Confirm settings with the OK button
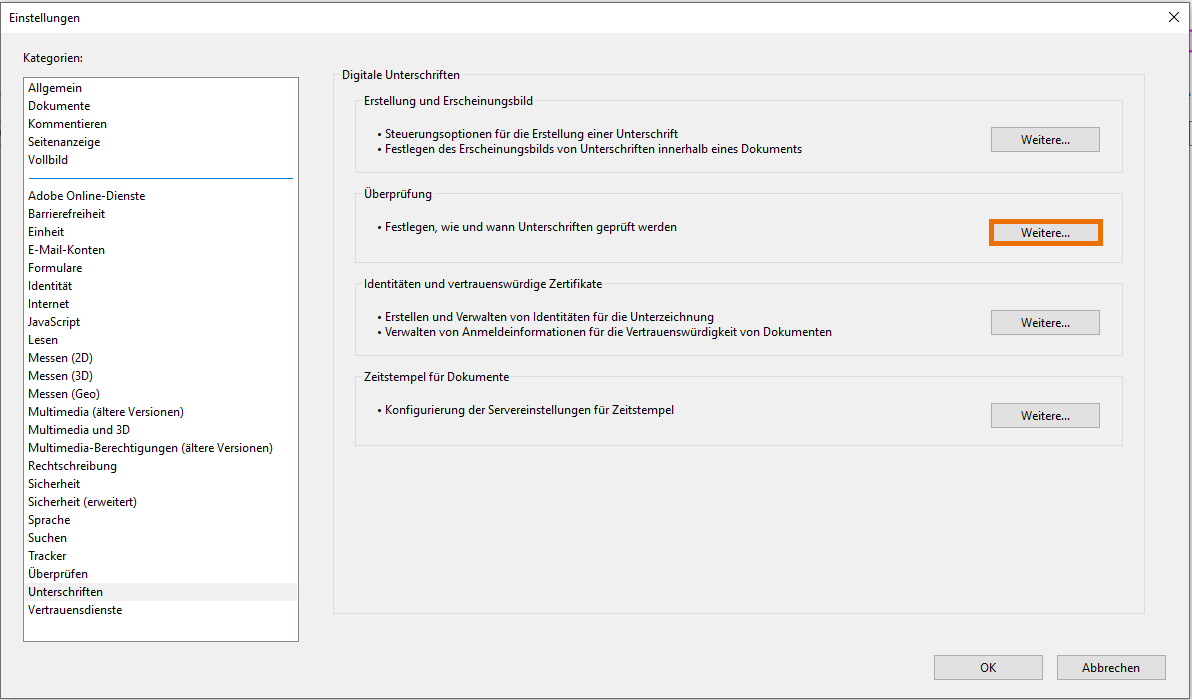 (x=987, y=667)
